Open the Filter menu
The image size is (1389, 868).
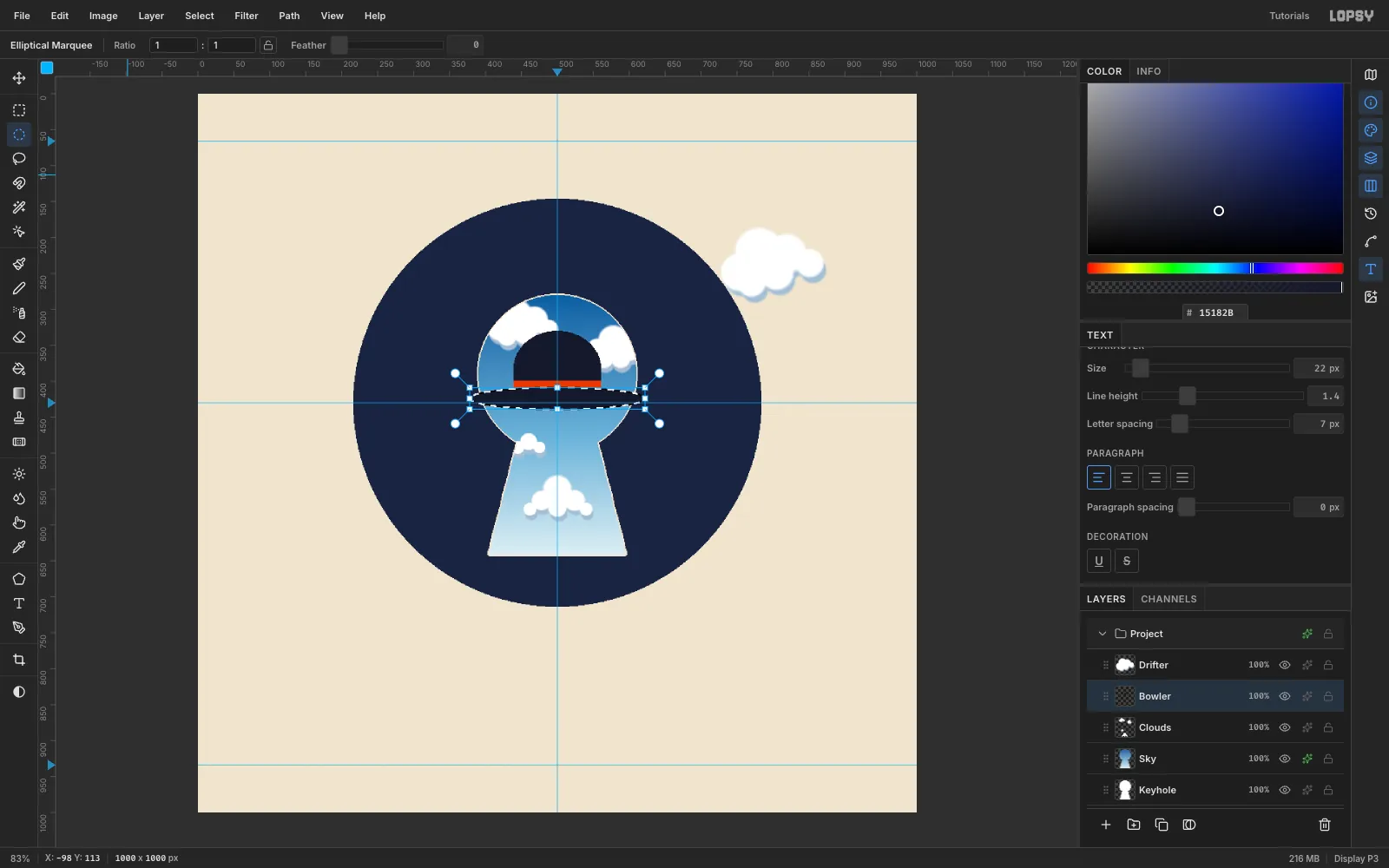click(247, 16)
